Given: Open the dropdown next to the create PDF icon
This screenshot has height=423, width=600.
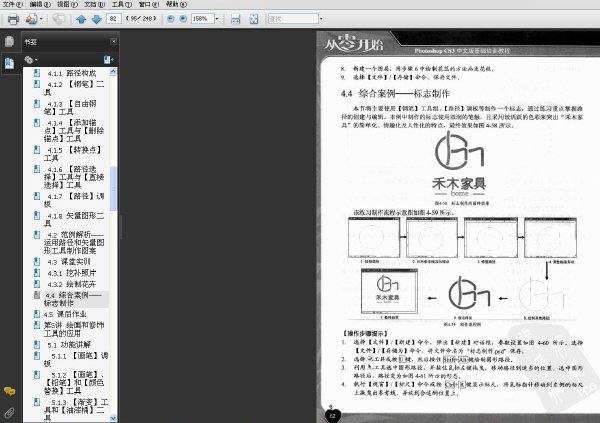Looking at the screenshot, I should pos(41,19).
